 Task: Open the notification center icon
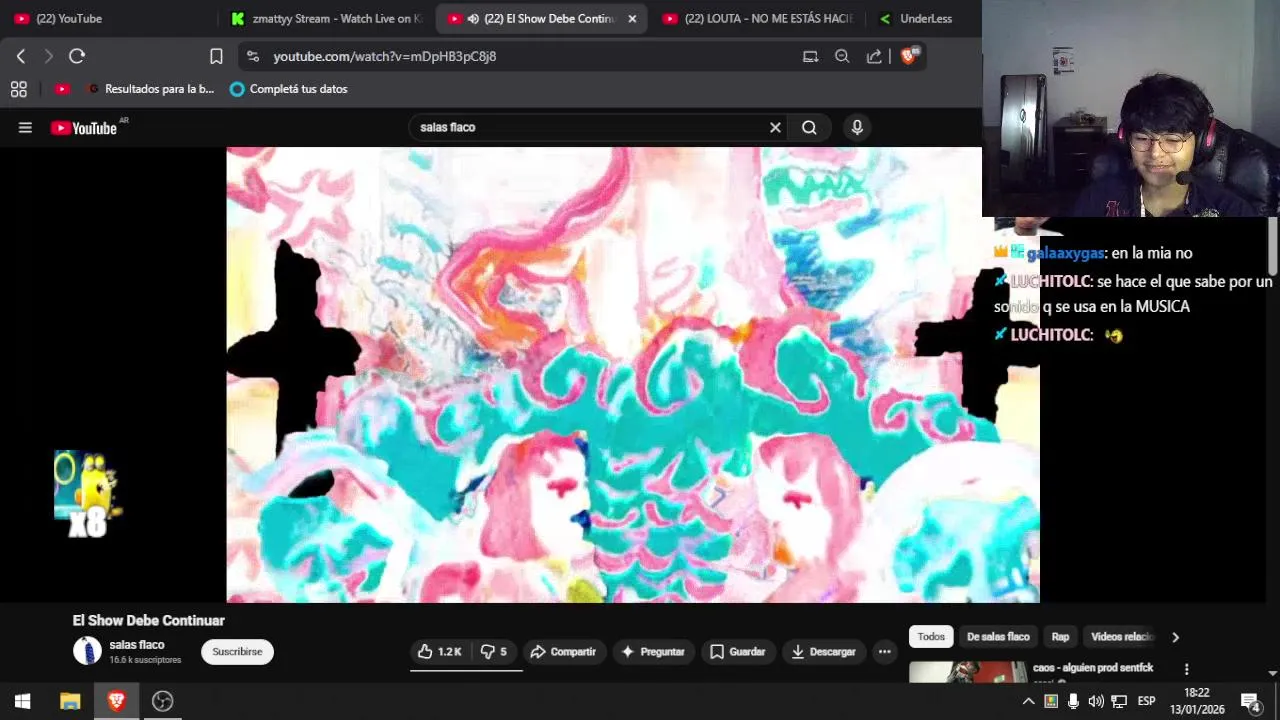click(1250, 701)
